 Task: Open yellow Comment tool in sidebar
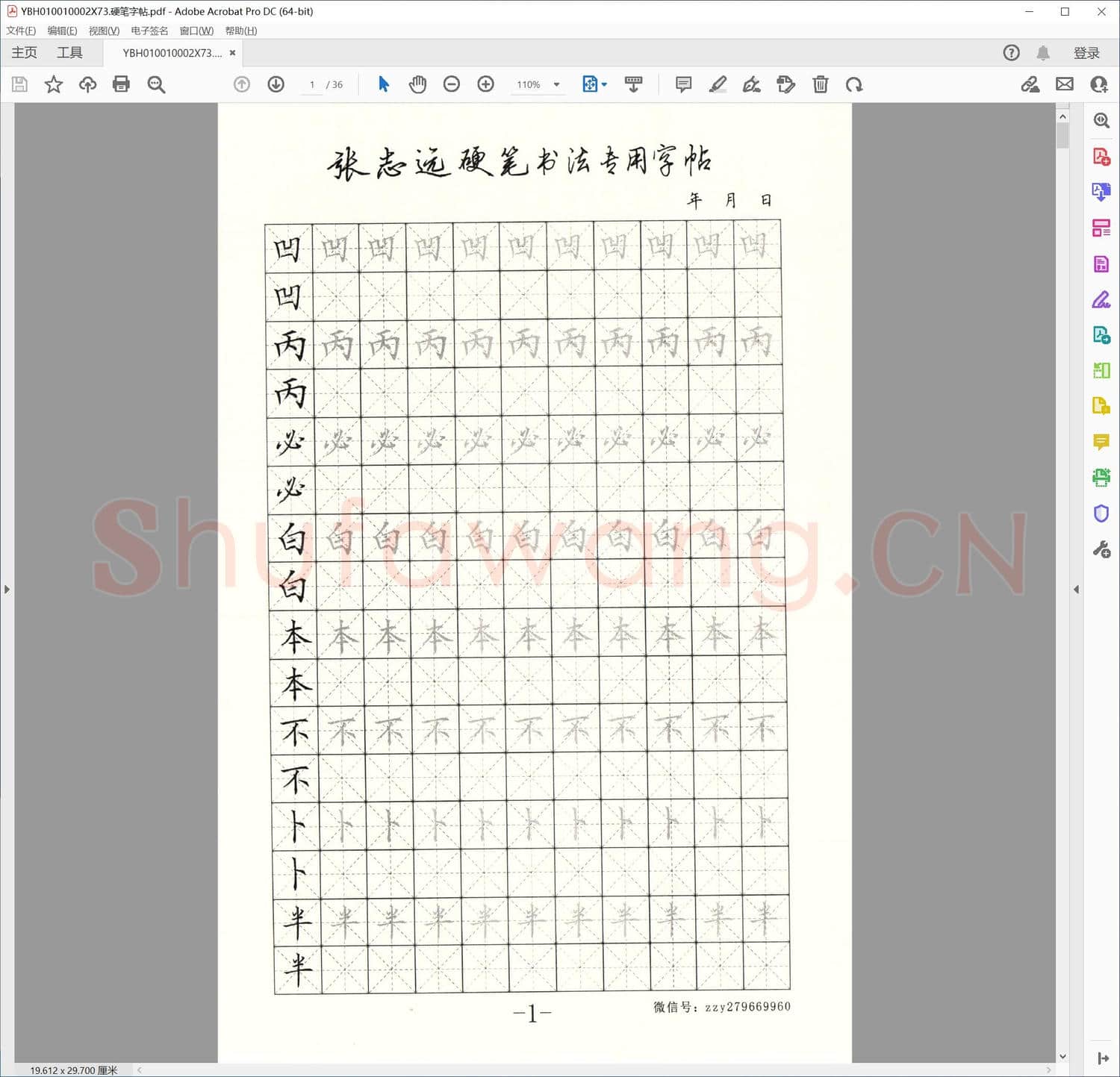[x=1101, y=442]
